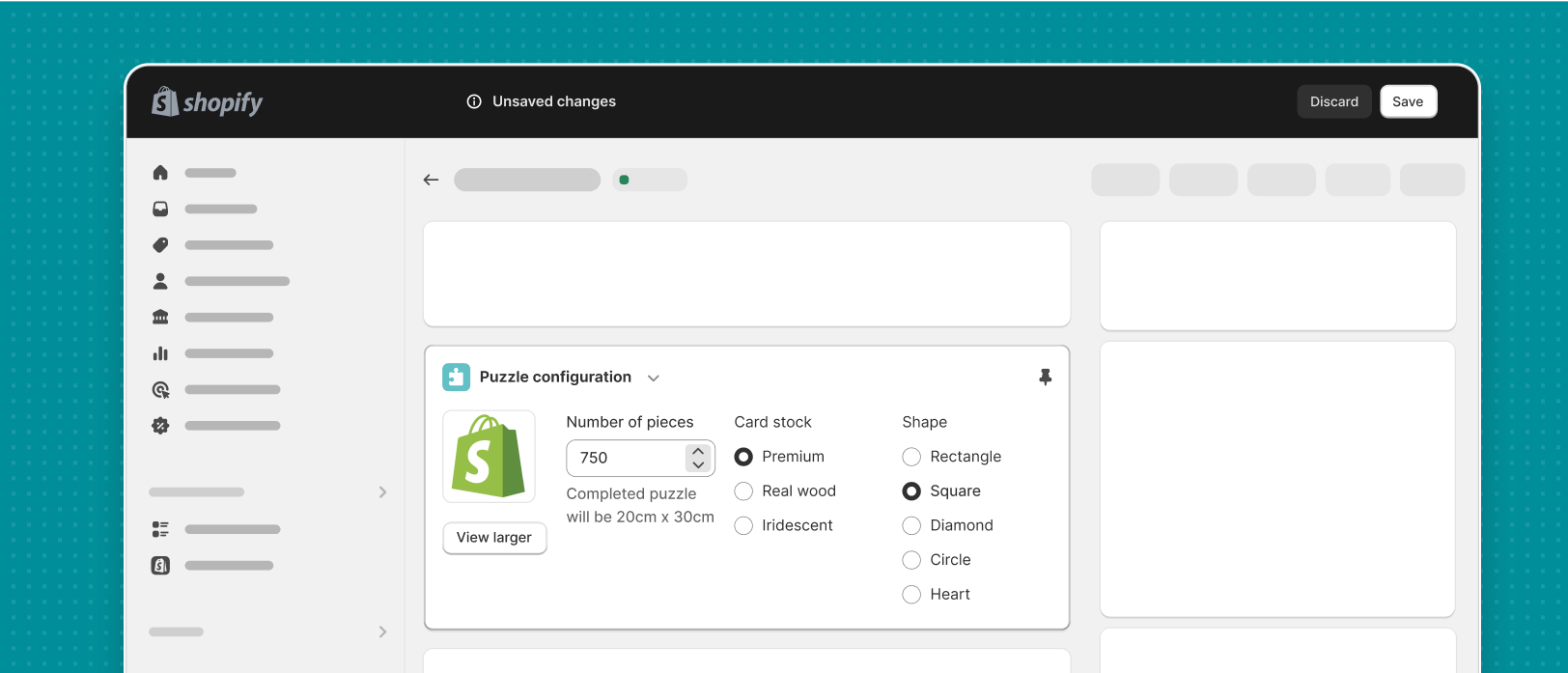
Task: Click the Unsaved changes text
Action: click(554, 101)
